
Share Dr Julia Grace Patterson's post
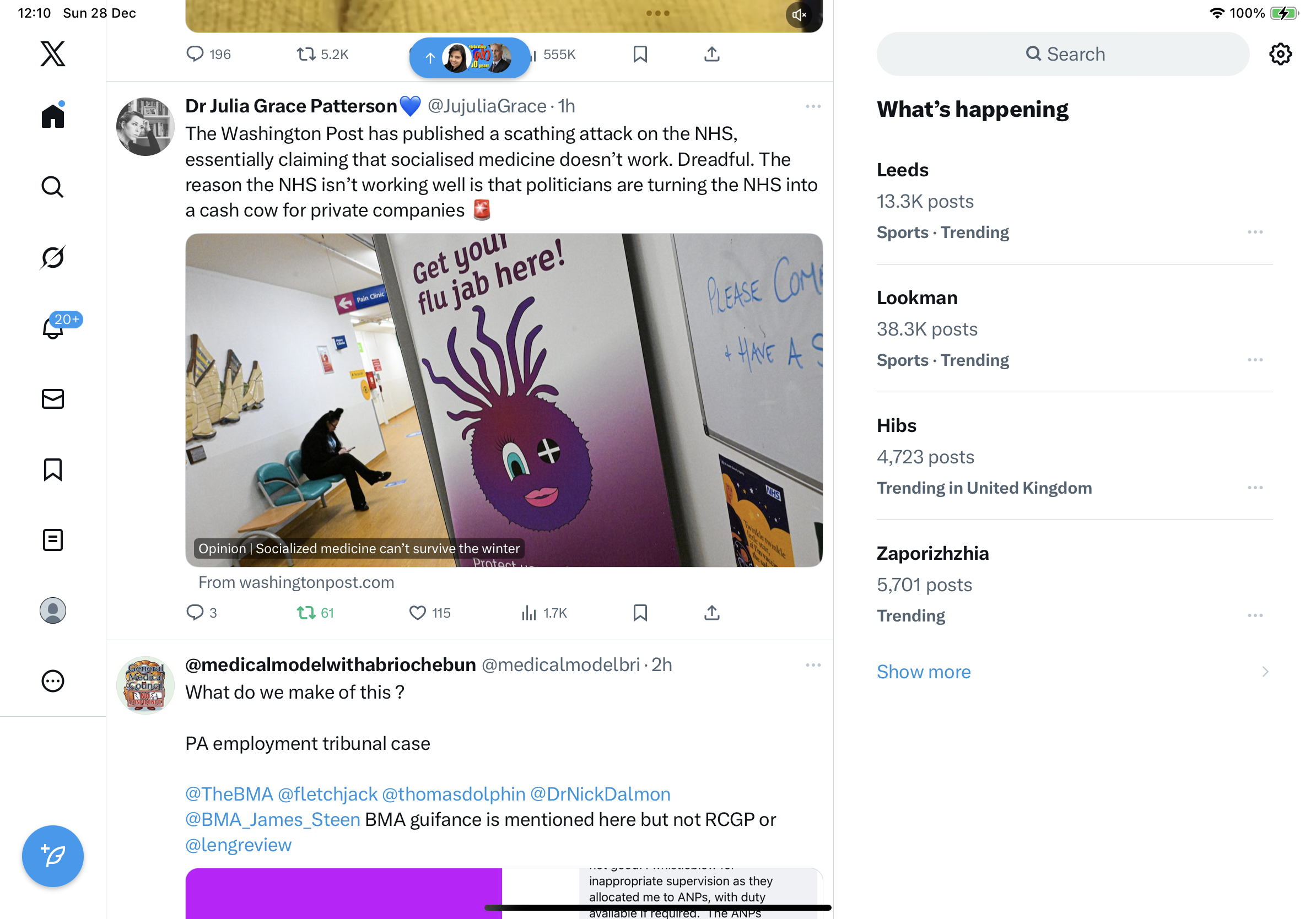711,613
